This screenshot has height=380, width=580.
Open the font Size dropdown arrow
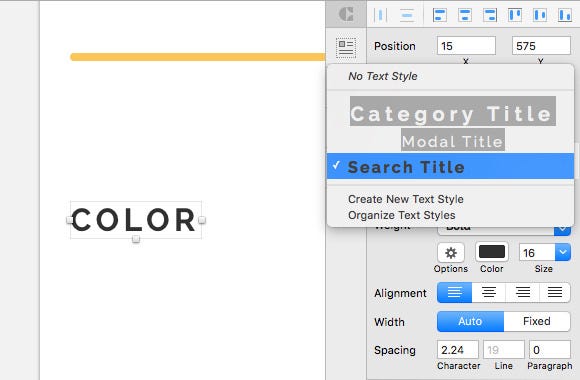[x=563, y=252]
